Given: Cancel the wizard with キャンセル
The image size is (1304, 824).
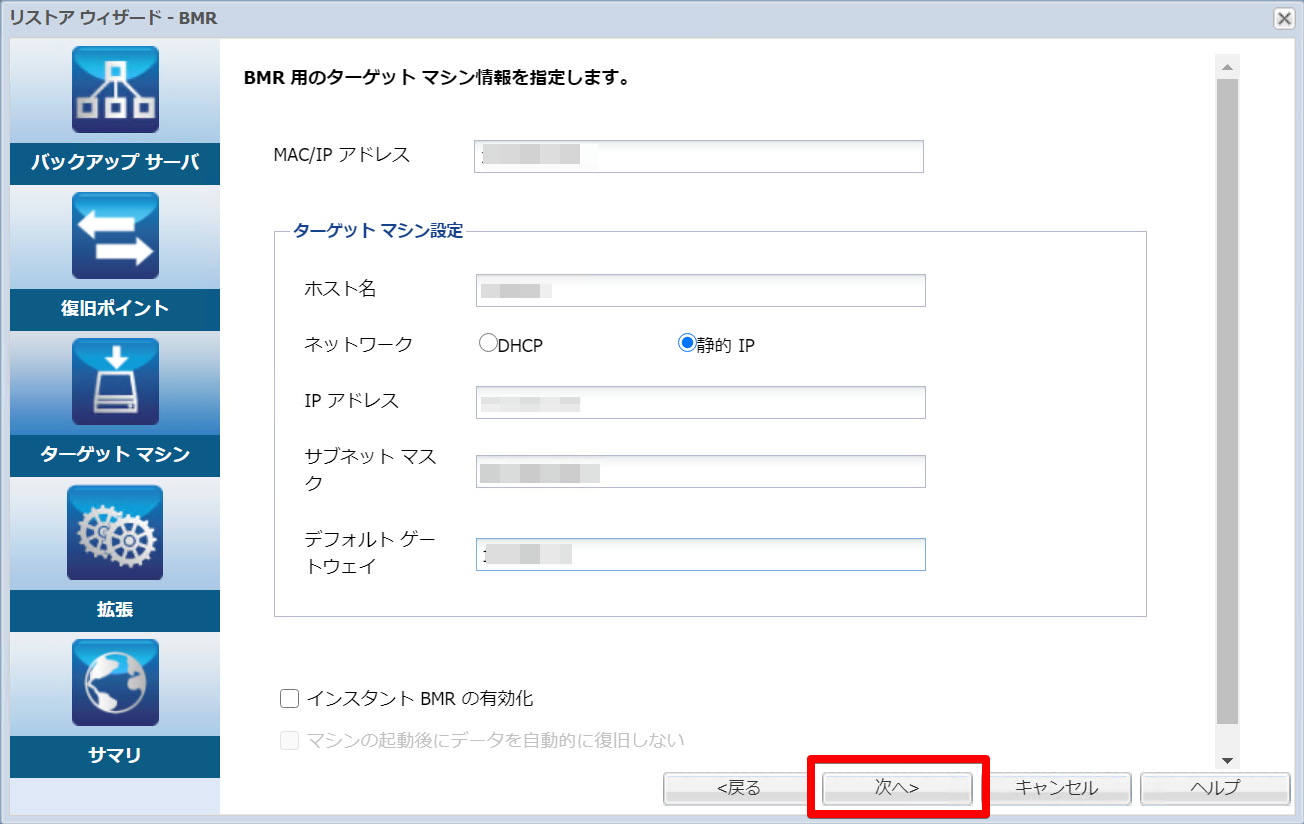Looking at the screenshot, I should click(x=1056, y=788).
